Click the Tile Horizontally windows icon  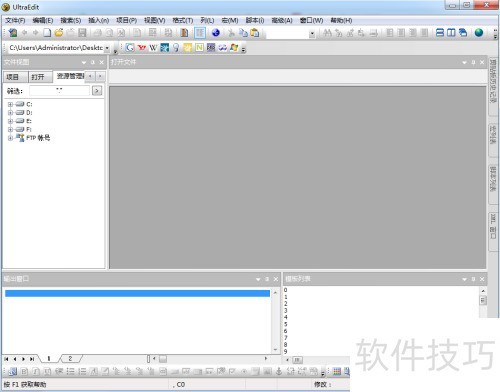440,33
